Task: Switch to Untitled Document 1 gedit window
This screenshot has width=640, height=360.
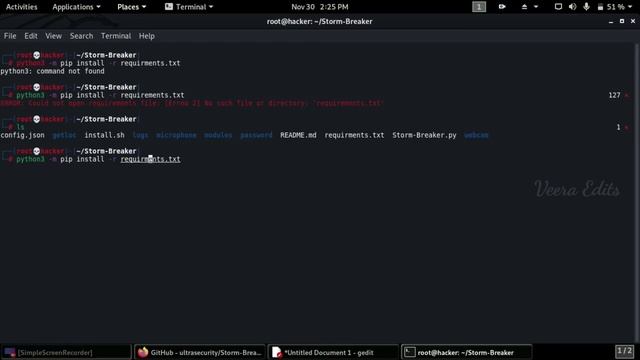Action: (x=333, y=352)
